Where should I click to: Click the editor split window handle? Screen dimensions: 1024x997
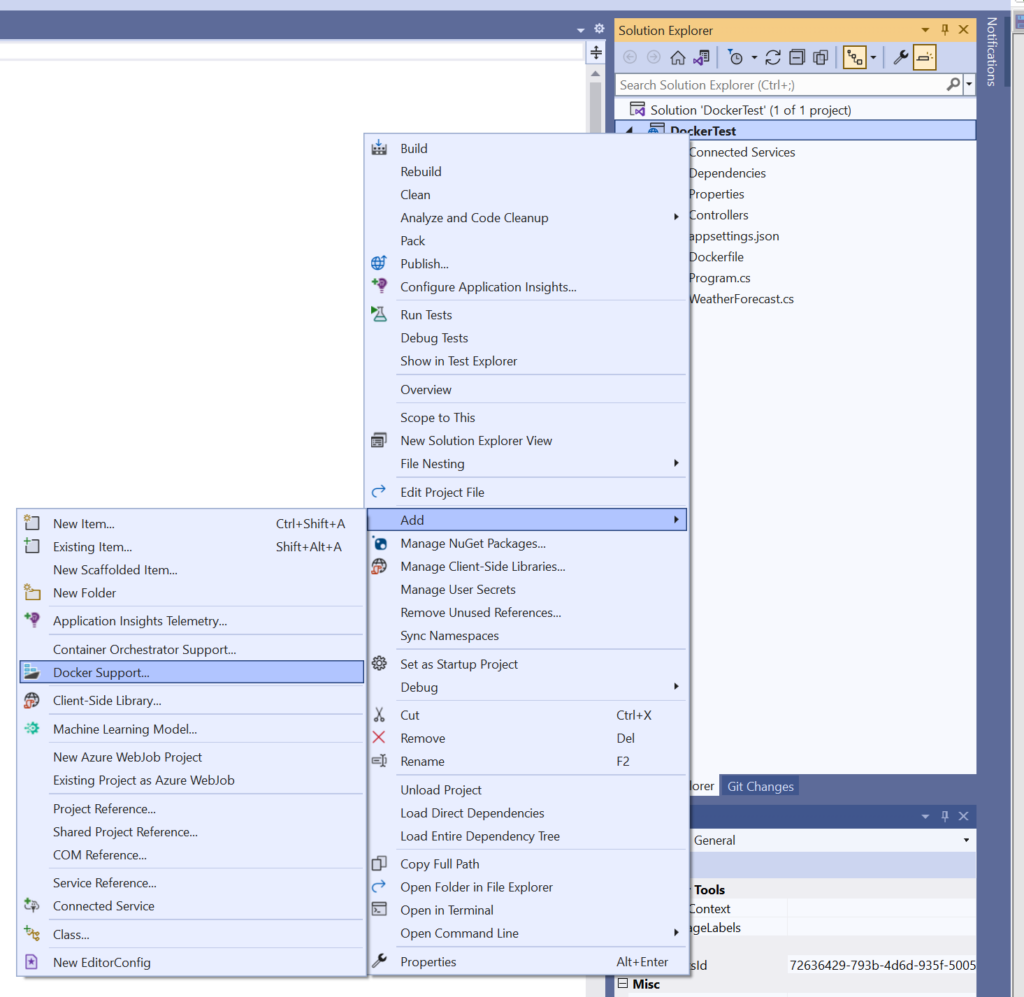pos(596,52)
